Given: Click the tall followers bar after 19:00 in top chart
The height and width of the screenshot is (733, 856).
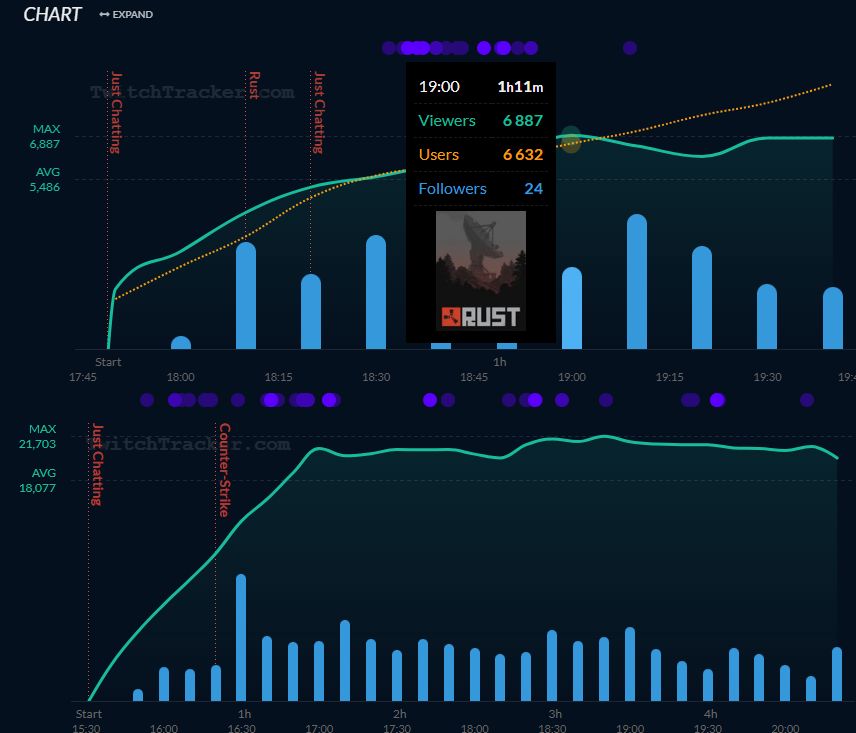Looking at the screenshot, I should 637,282.
